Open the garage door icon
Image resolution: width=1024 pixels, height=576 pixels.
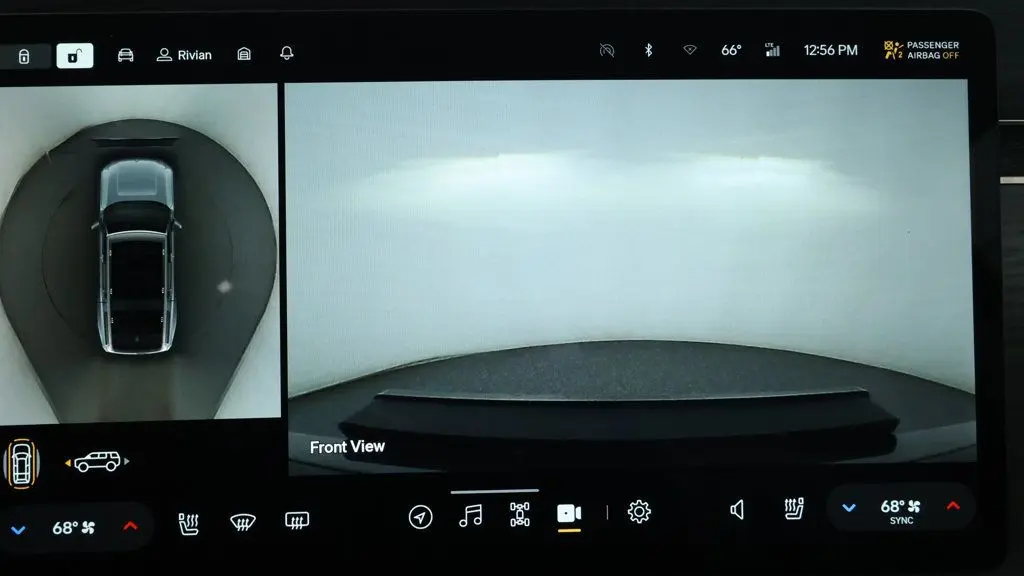(244, 54)
